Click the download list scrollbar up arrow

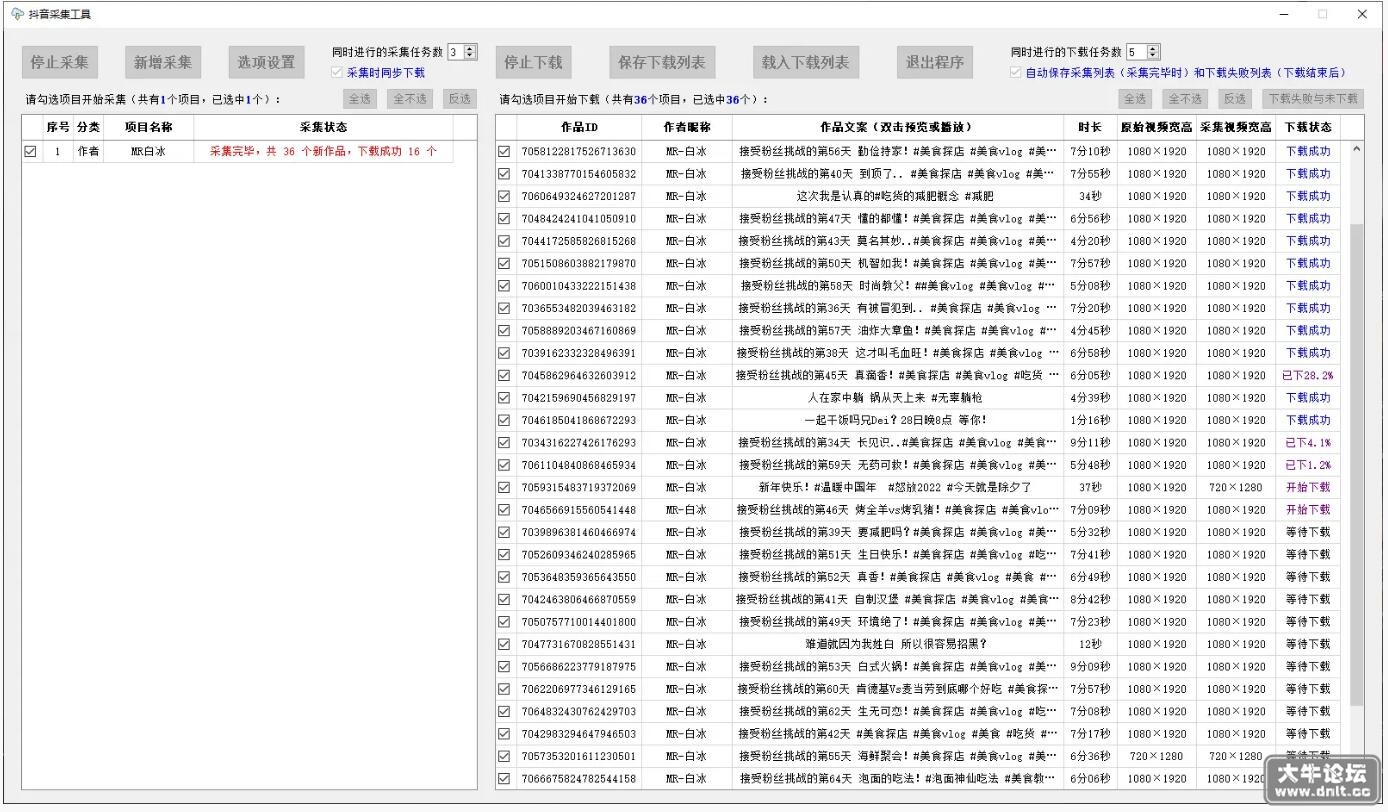[1357, 150]
